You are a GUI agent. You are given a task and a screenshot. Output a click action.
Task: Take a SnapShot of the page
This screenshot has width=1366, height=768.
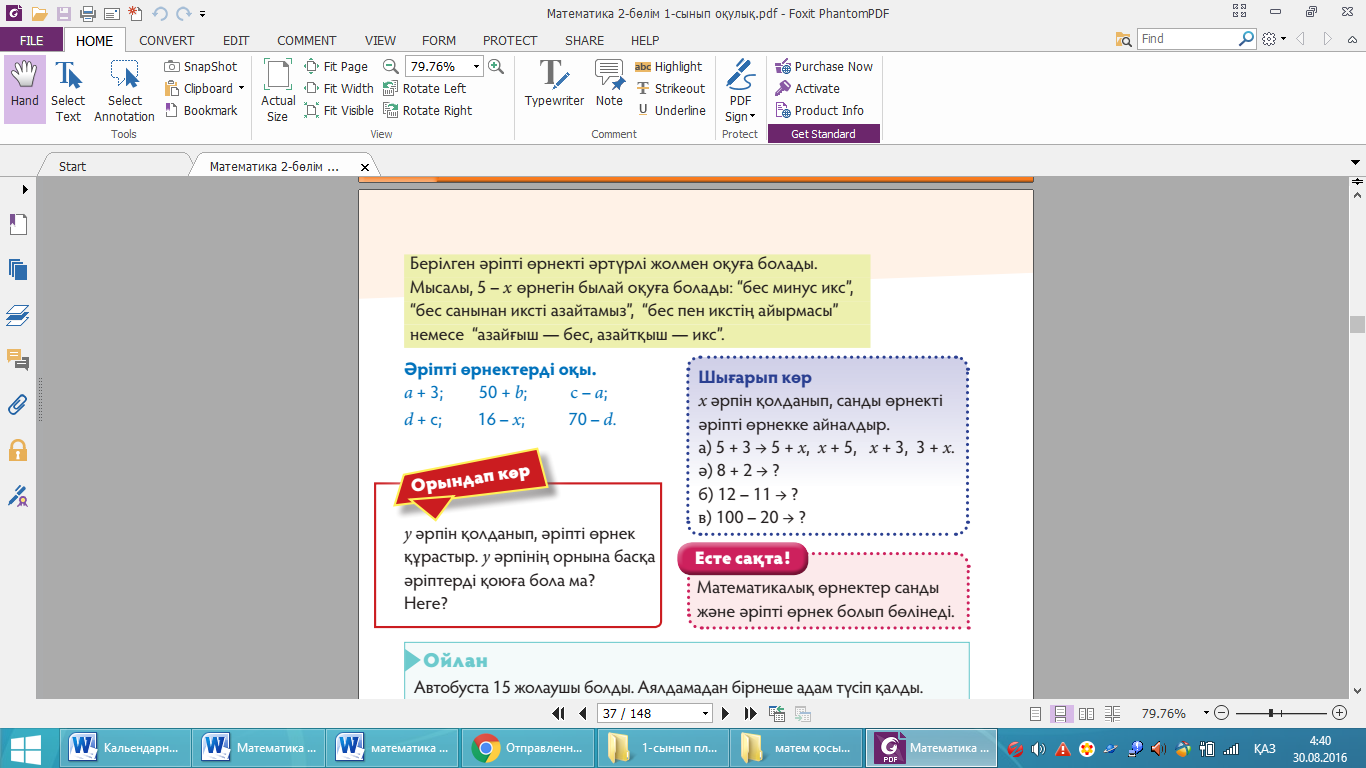point(201,67)
